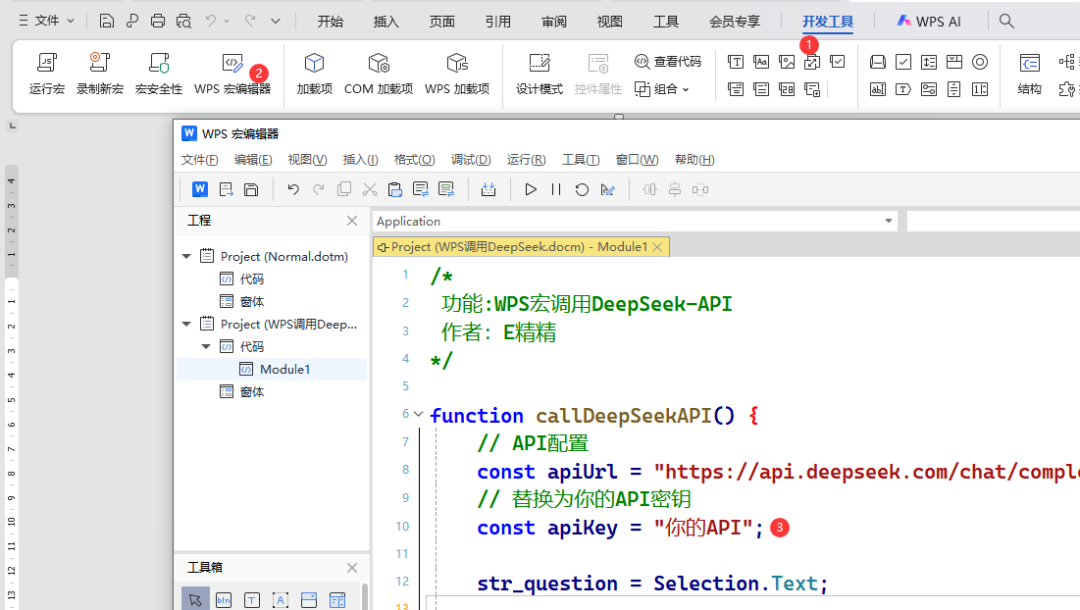Switch to the 审阅 tab
This screenshot has width=1080, height=610.
pos(554,21)
